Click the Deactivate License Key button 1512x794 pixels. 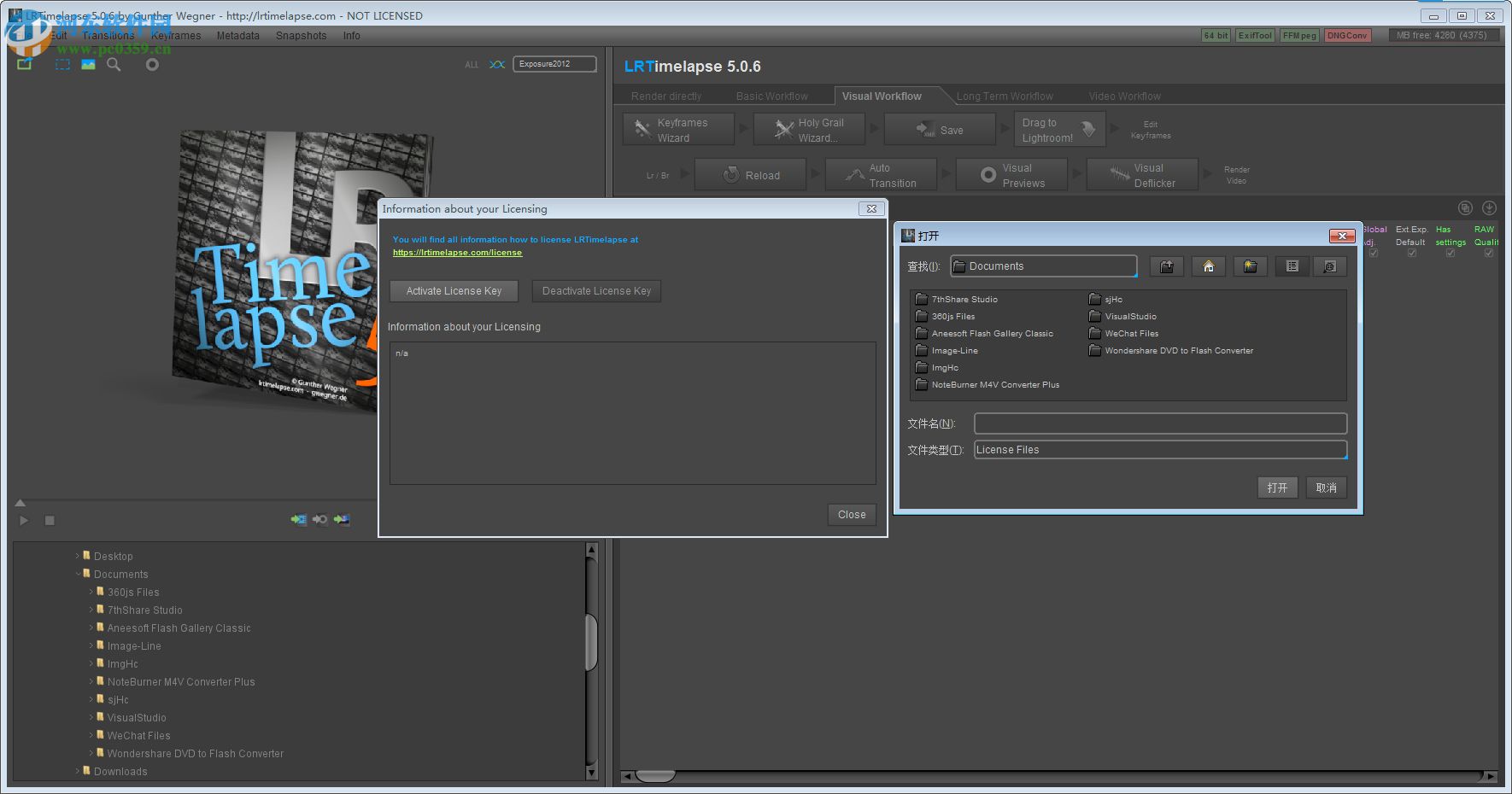(596, 291)
